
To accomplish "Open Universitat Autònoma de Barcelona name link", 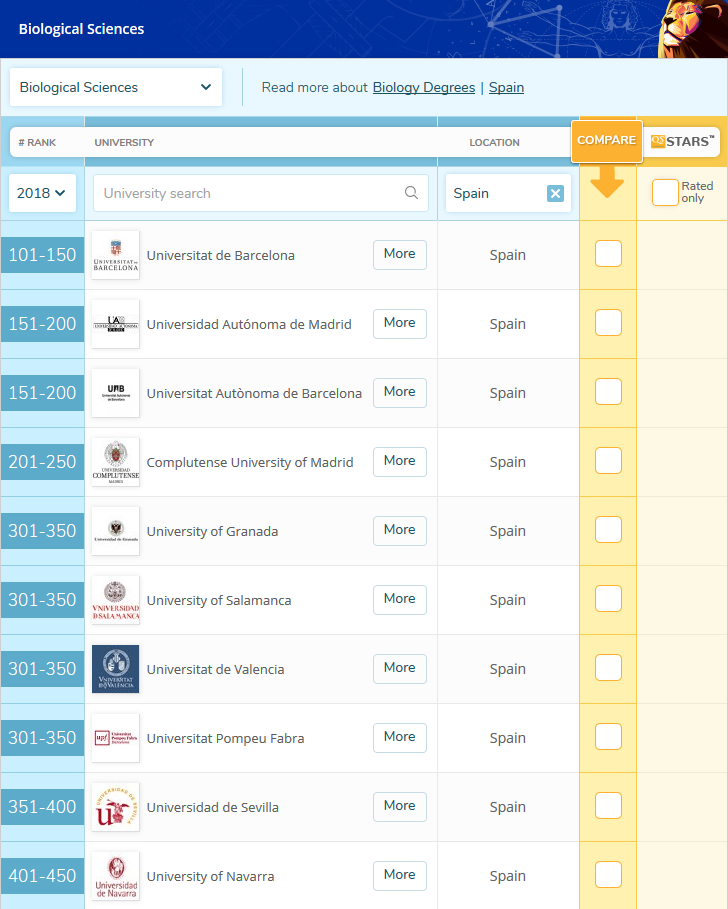I will pyautogui.click(x=254, y=394).
